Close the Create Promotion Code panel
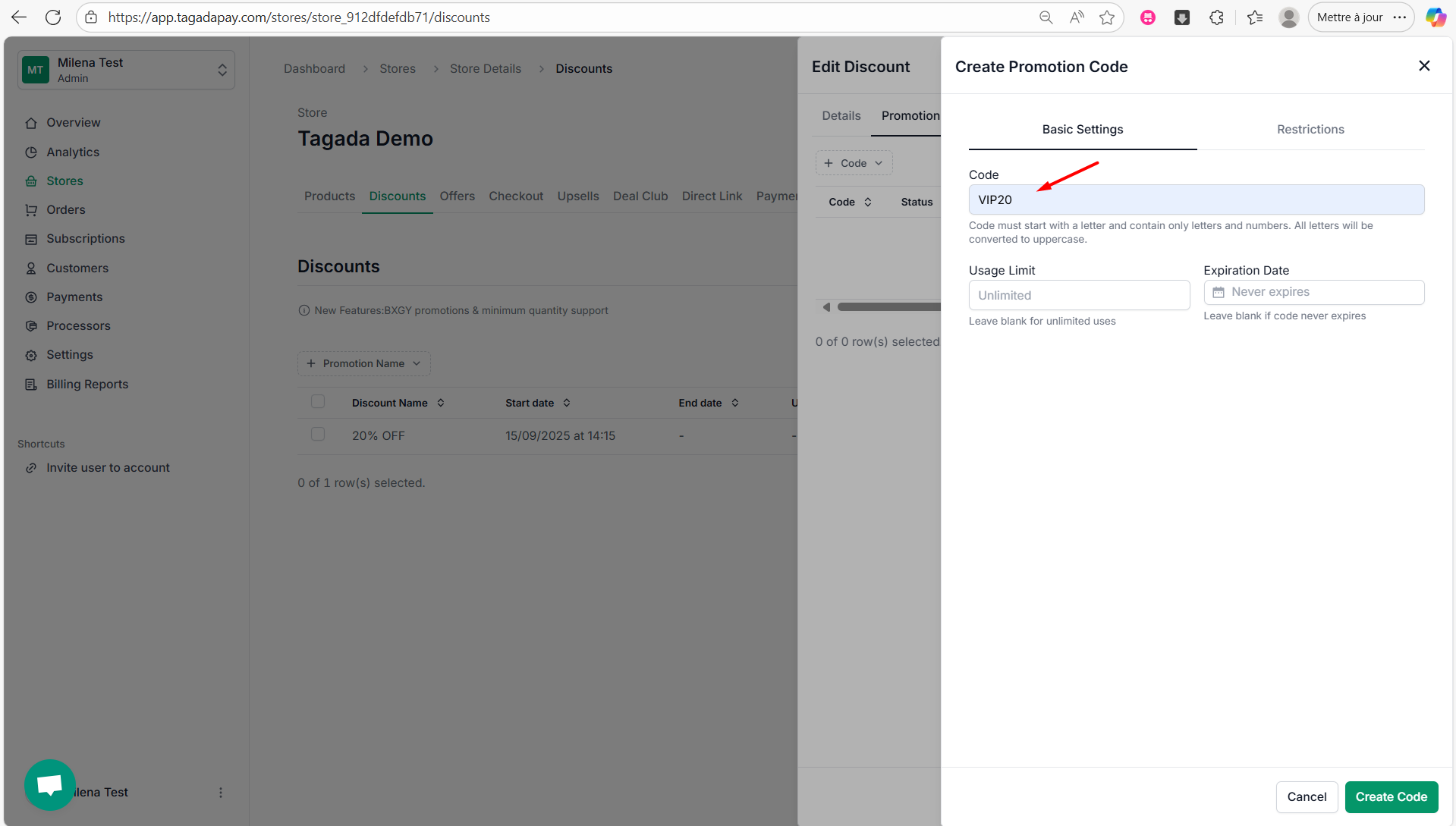Image resolution: width=1456 pixels, height=826 pixels. [x=1424, y=66]
